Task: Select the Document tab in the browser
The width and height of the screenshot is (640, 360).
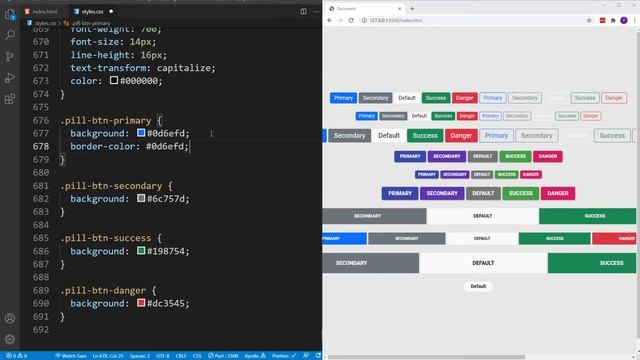Action: click(364, 9)
